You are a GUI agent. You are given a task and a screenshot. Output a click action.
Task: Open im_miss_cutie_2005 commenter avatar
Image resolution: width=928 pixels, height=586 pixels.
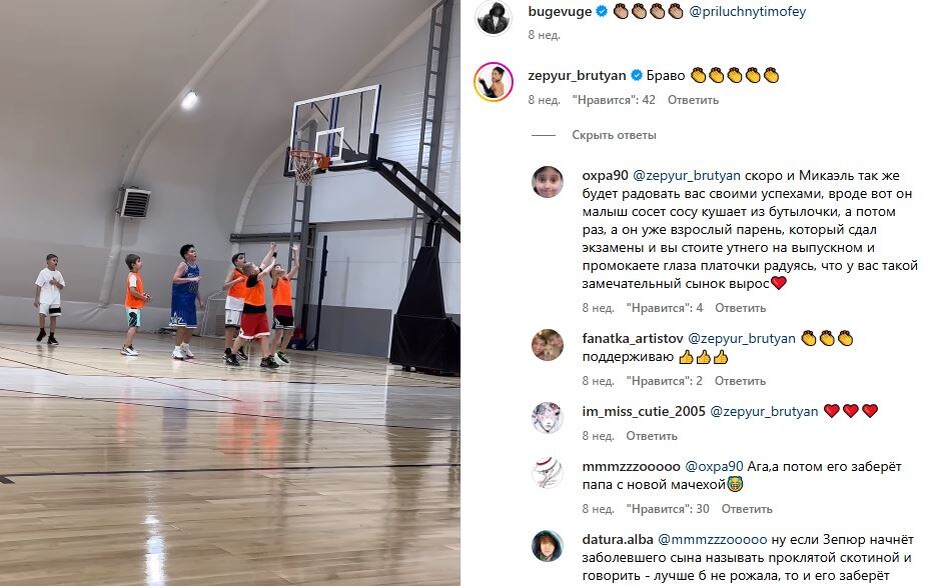pos(547,417)
